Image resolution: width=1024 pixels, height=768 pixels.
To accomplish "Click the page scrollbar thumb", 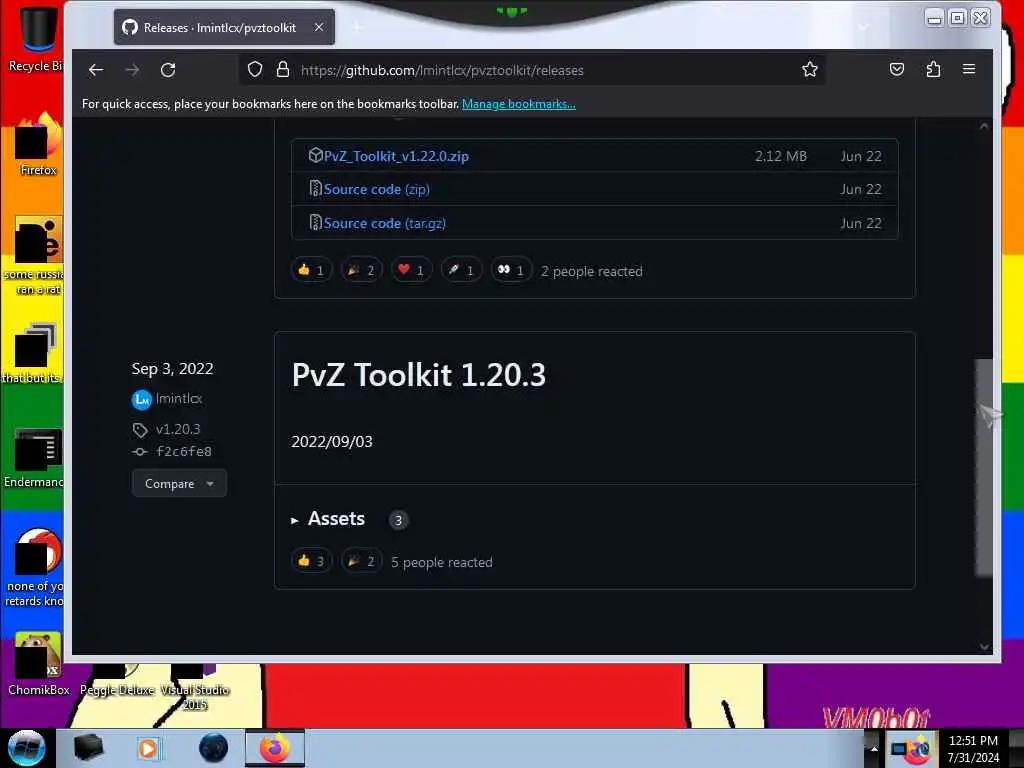I will point(984,468).
